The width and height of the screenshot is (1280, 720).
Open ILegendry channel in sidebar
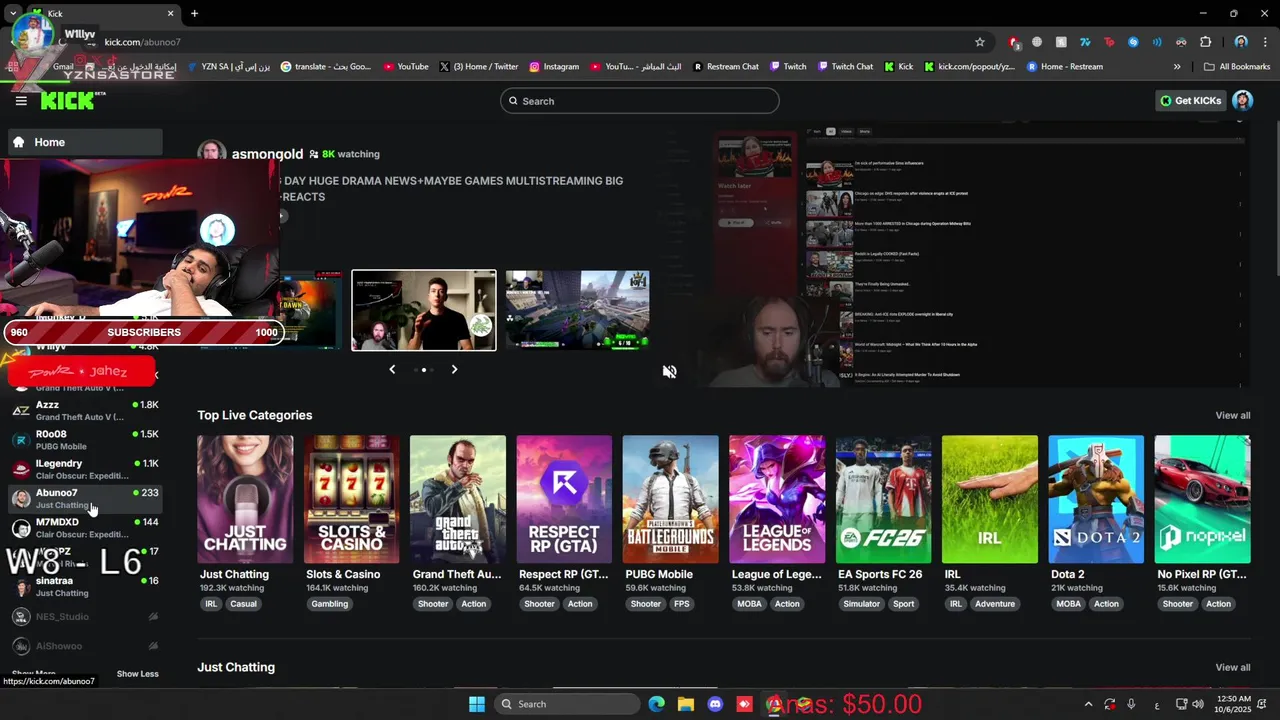84,469
